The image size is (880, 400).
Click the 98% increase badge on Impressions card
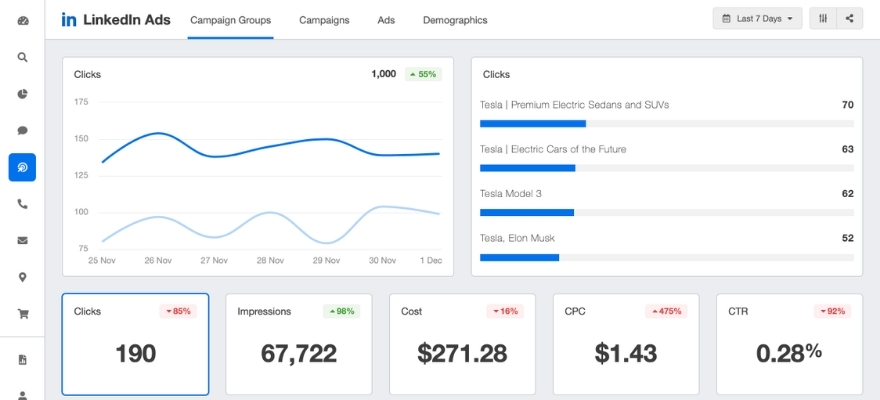click(341, 311)
